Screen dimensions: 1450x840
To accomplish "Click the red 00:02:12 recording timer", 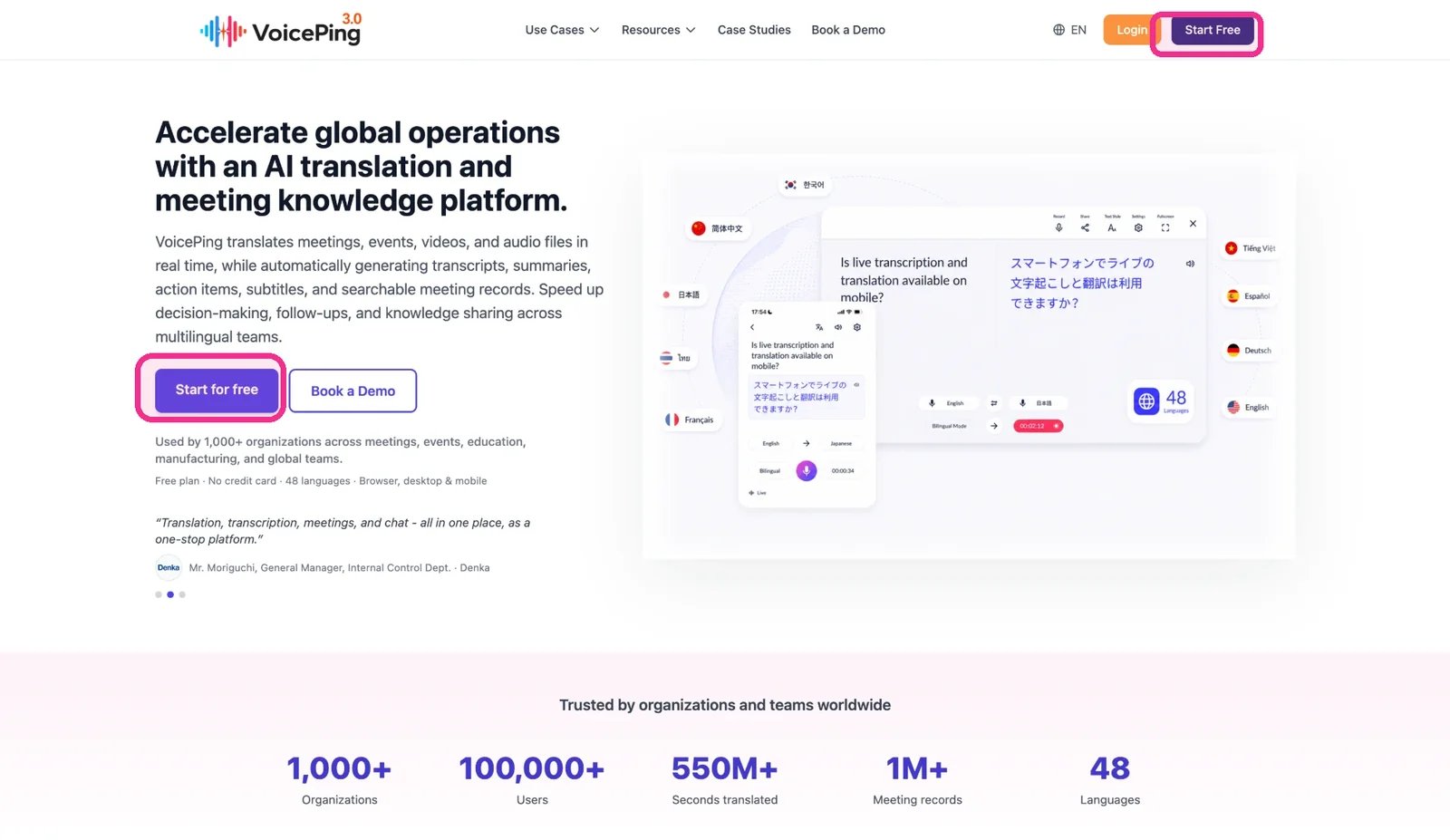I will (1038, 426).
